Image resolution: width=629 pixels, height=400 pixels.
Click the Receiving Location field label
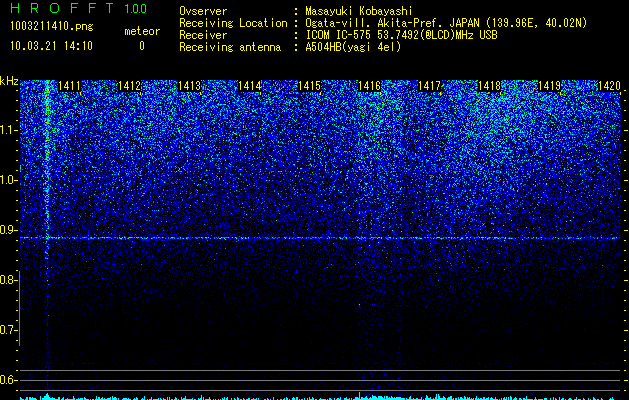[233, 23]
